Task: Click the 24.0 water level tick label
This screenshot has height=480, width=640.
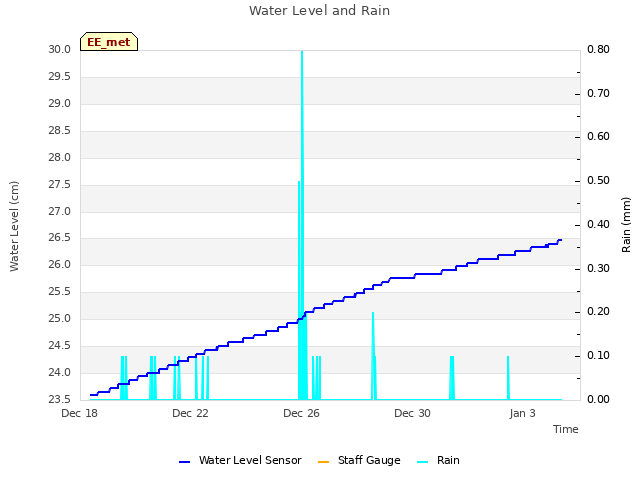Action: point(60,372)
